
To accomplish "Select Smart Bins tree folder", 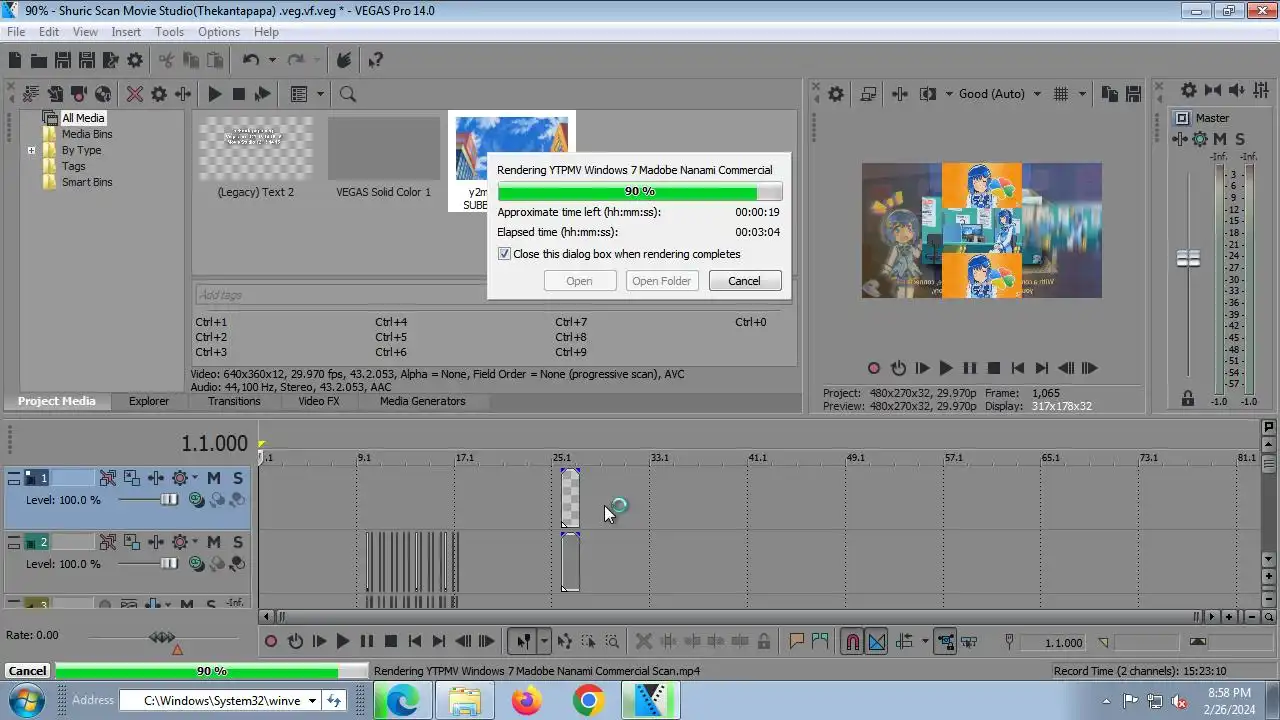I will (x=87, y=182).
